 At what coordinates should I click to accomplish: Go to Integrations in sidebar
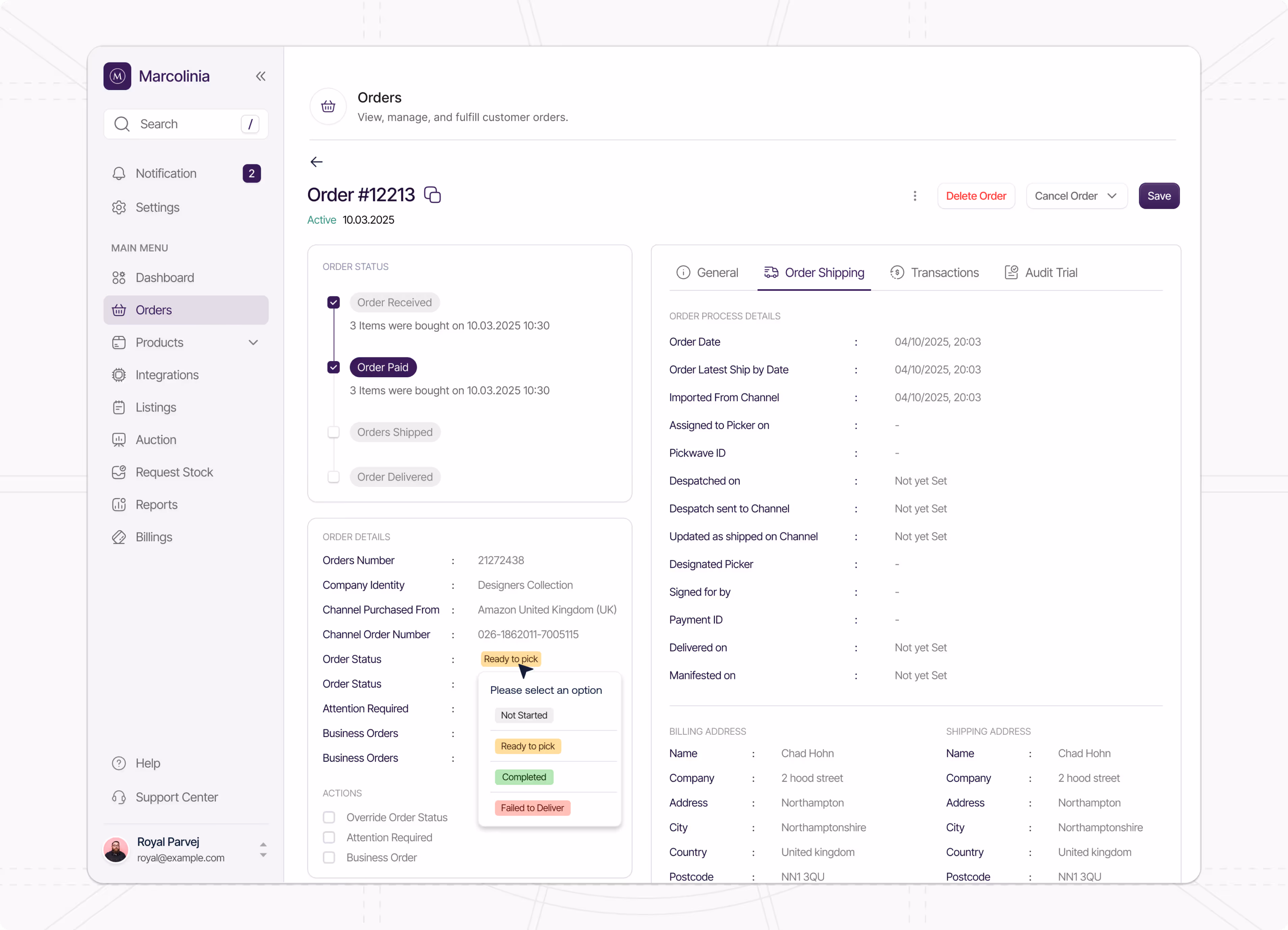coord(167,375)
